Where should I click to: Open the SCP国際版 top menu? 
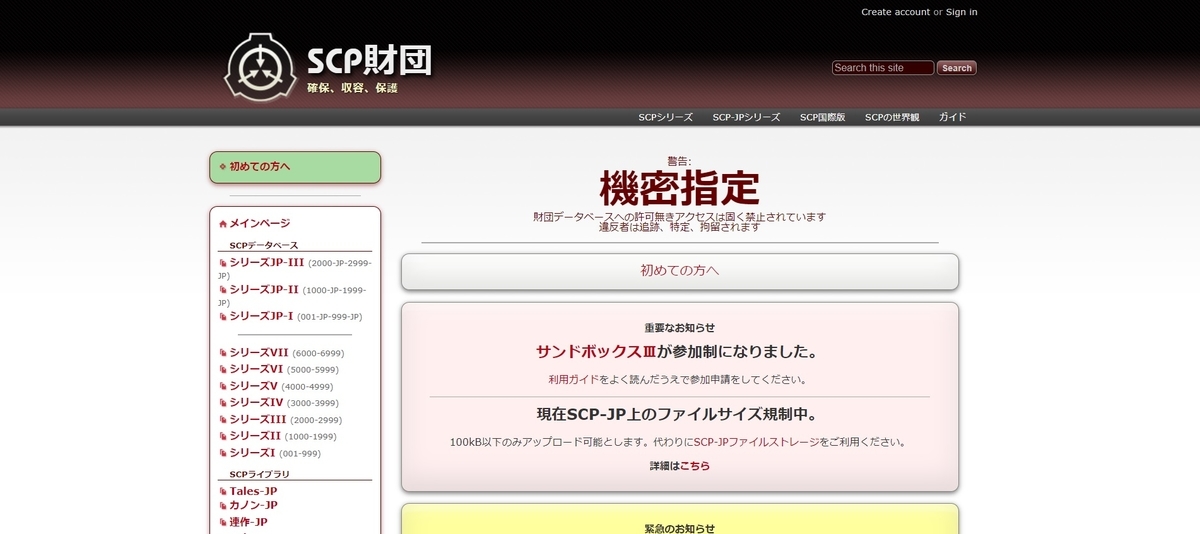(823, 117)
